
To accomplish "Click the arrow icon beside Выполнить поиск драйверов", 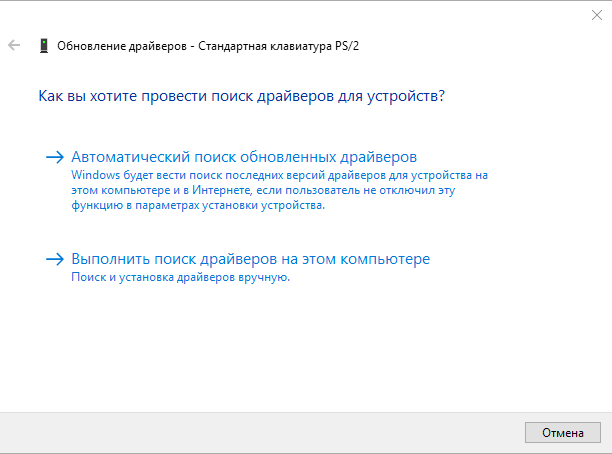I will point(54,259).
